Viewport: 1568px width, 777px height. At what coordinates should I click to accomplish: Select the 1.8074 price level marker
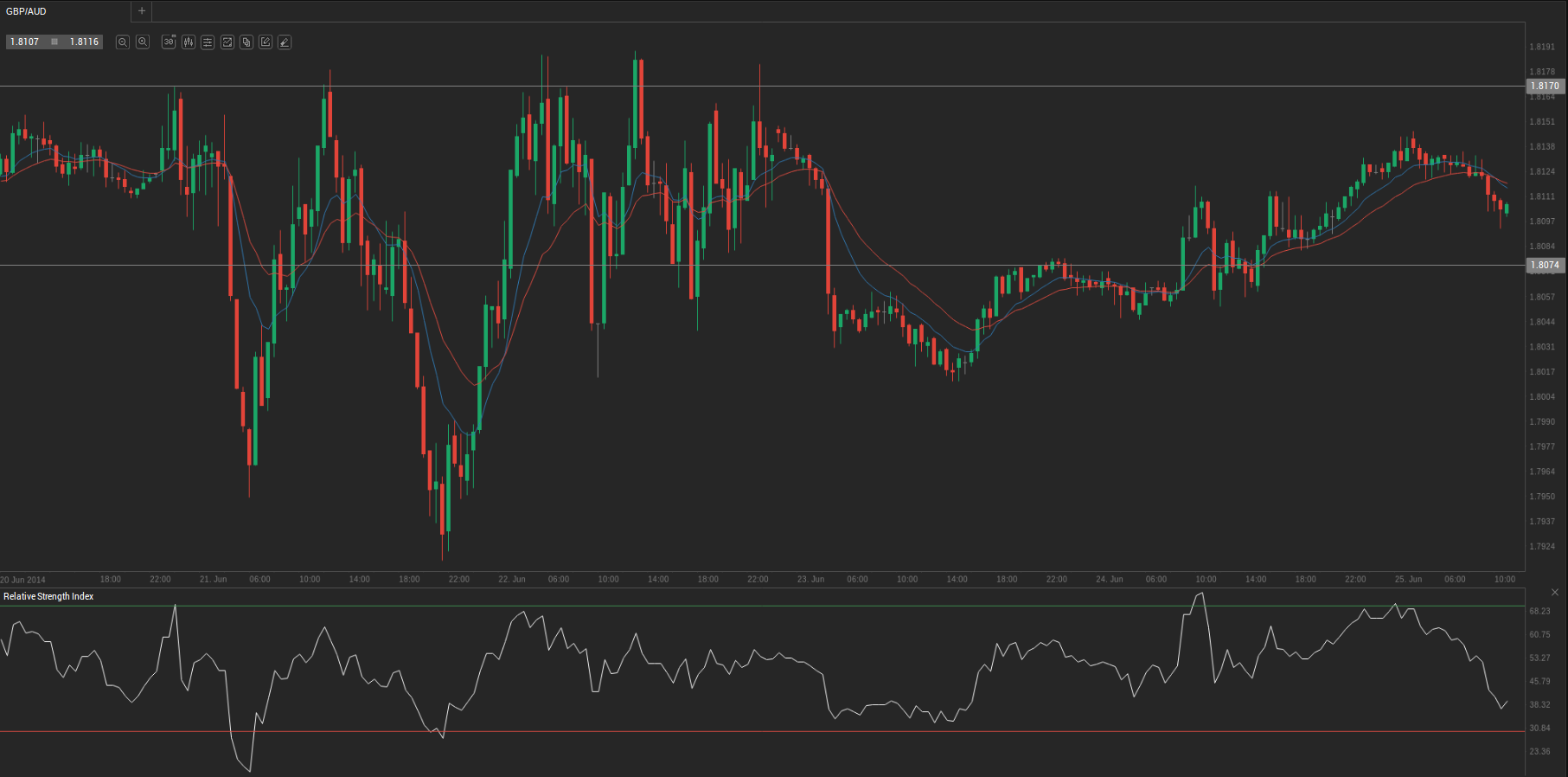coord(1545,266)
